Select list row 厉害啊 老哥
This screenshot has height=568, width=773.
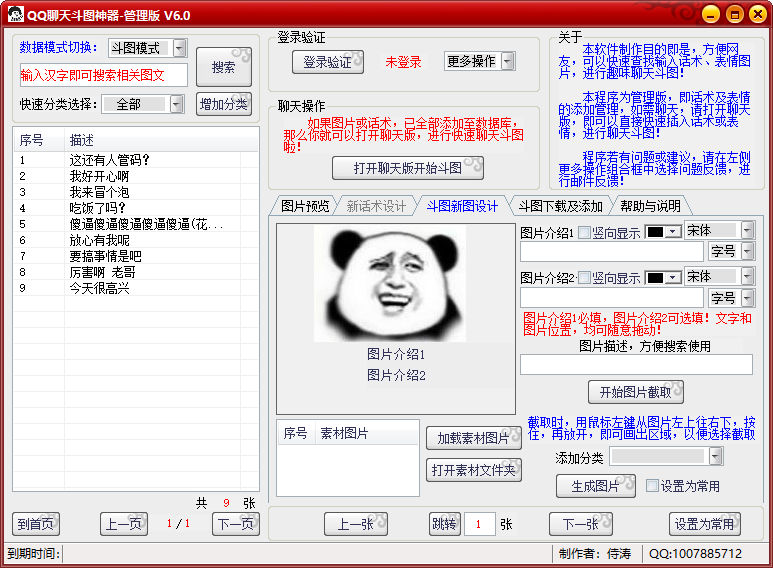136,272
